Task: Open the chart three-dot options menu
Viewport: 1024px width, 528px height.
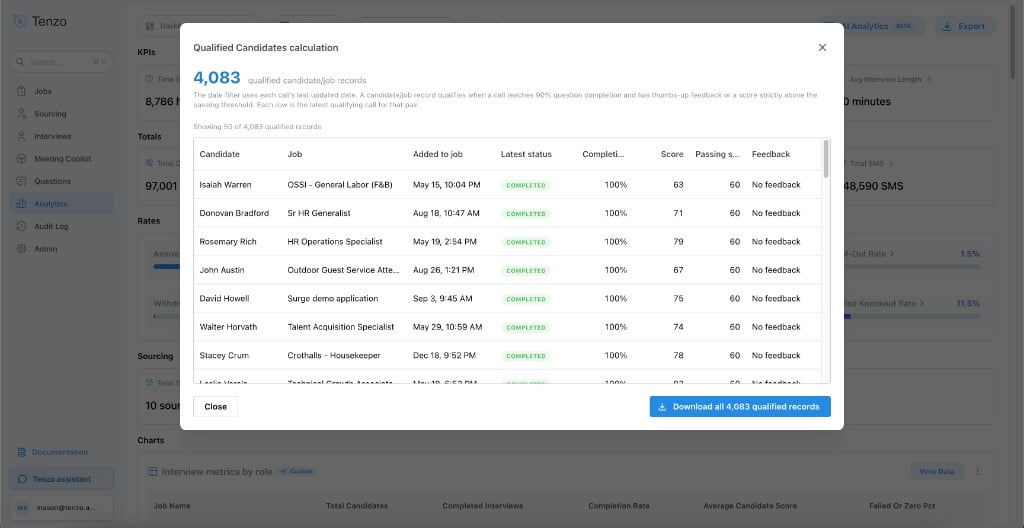Action: [978, 471]
